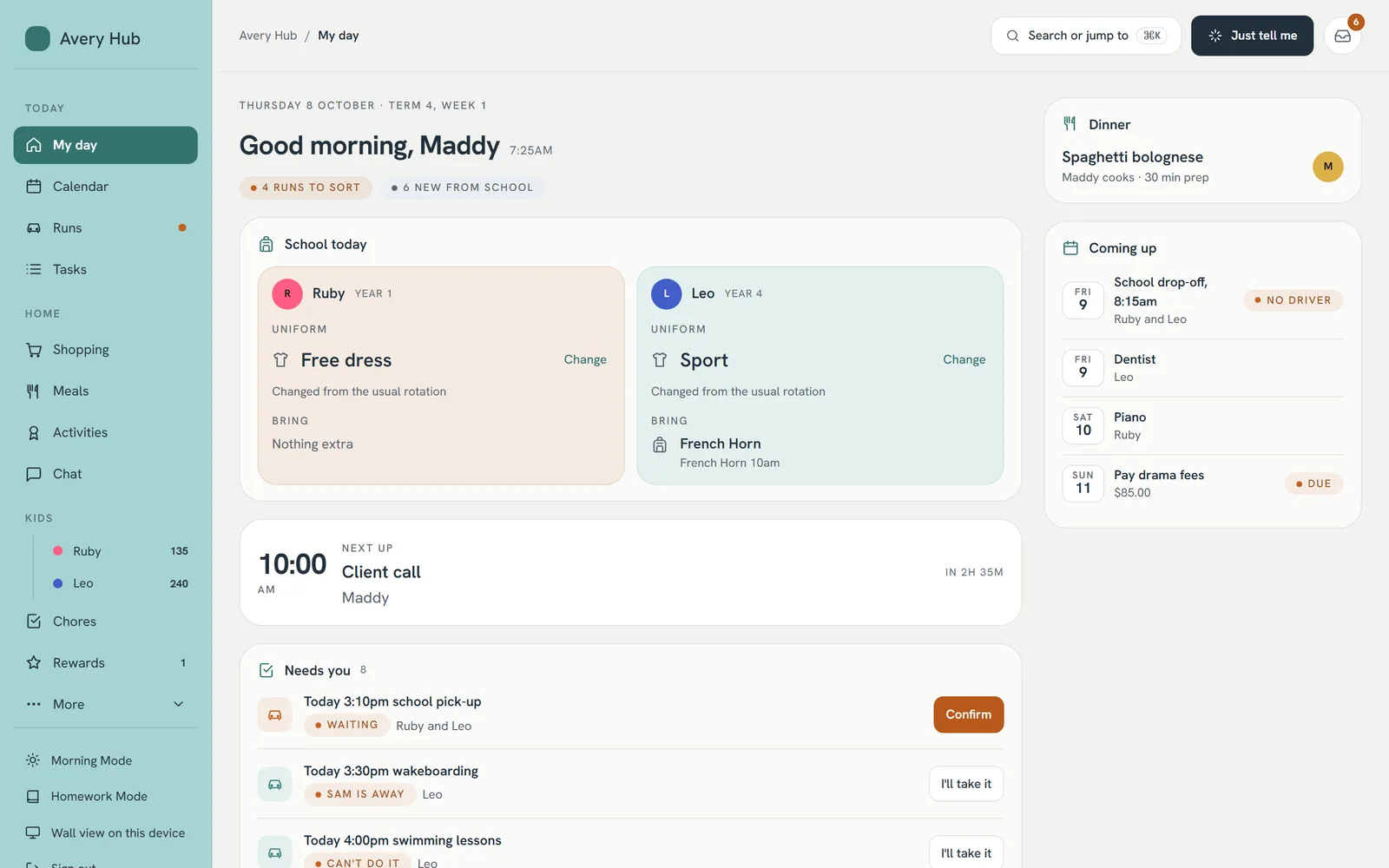1389x868 pixels.
Task: Click the sparkle icon in Just tell me
Action: point(1215,36)
